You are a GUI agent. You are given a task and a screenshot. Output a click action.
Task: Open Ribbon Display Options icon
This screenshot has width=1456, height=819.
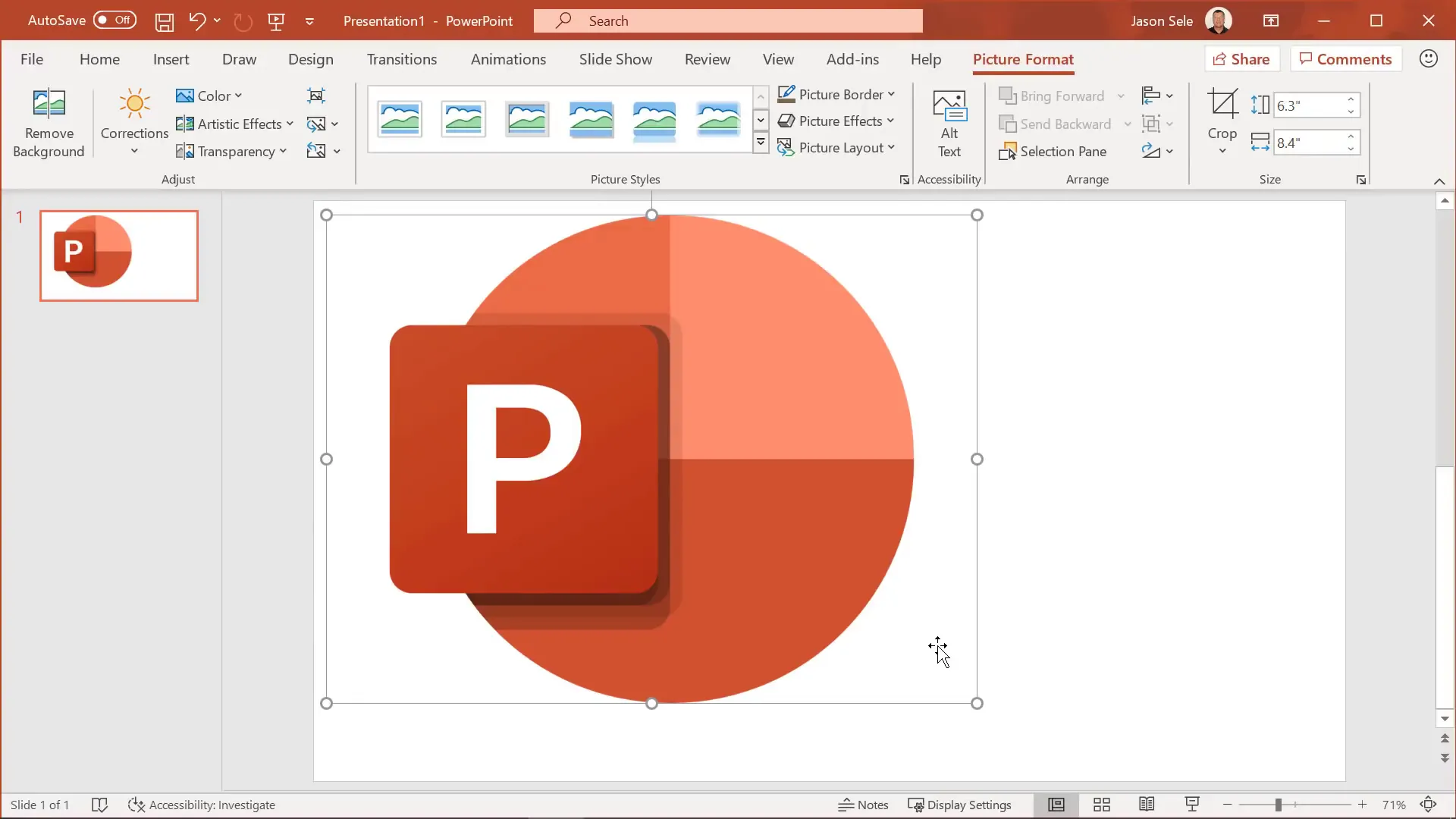tap(1271, 21)
